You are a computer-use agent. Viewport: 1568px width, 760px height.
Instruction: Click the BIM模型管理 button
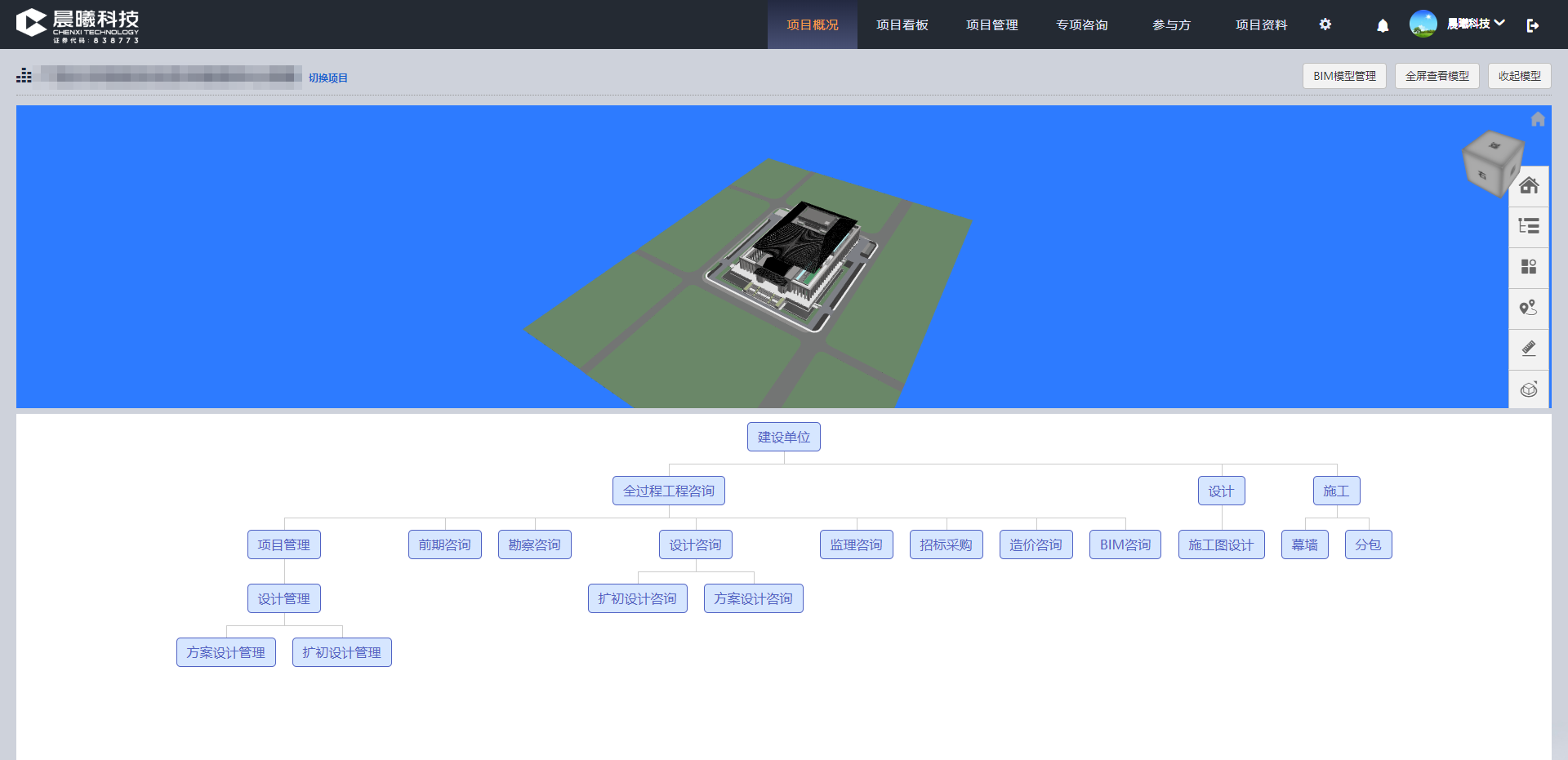[1343, 76]
